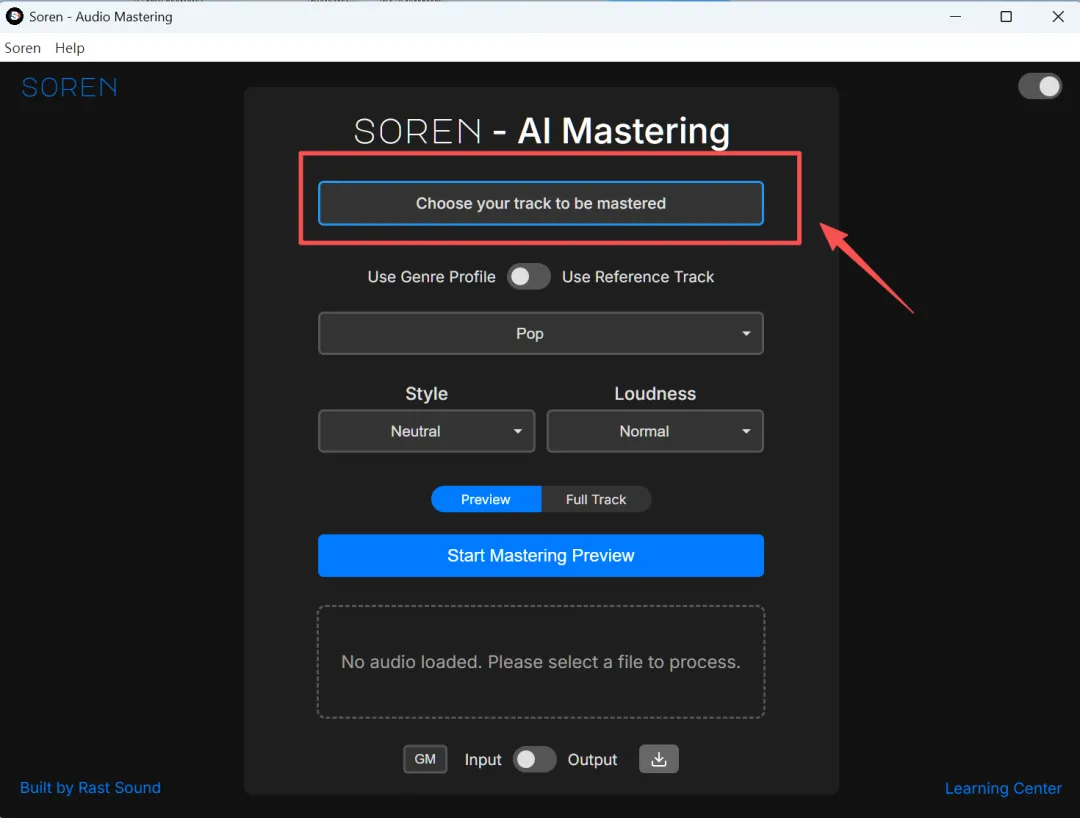Click the Loudness heading
Screen dimensions: 1080x818
click(x=655, y=393)
